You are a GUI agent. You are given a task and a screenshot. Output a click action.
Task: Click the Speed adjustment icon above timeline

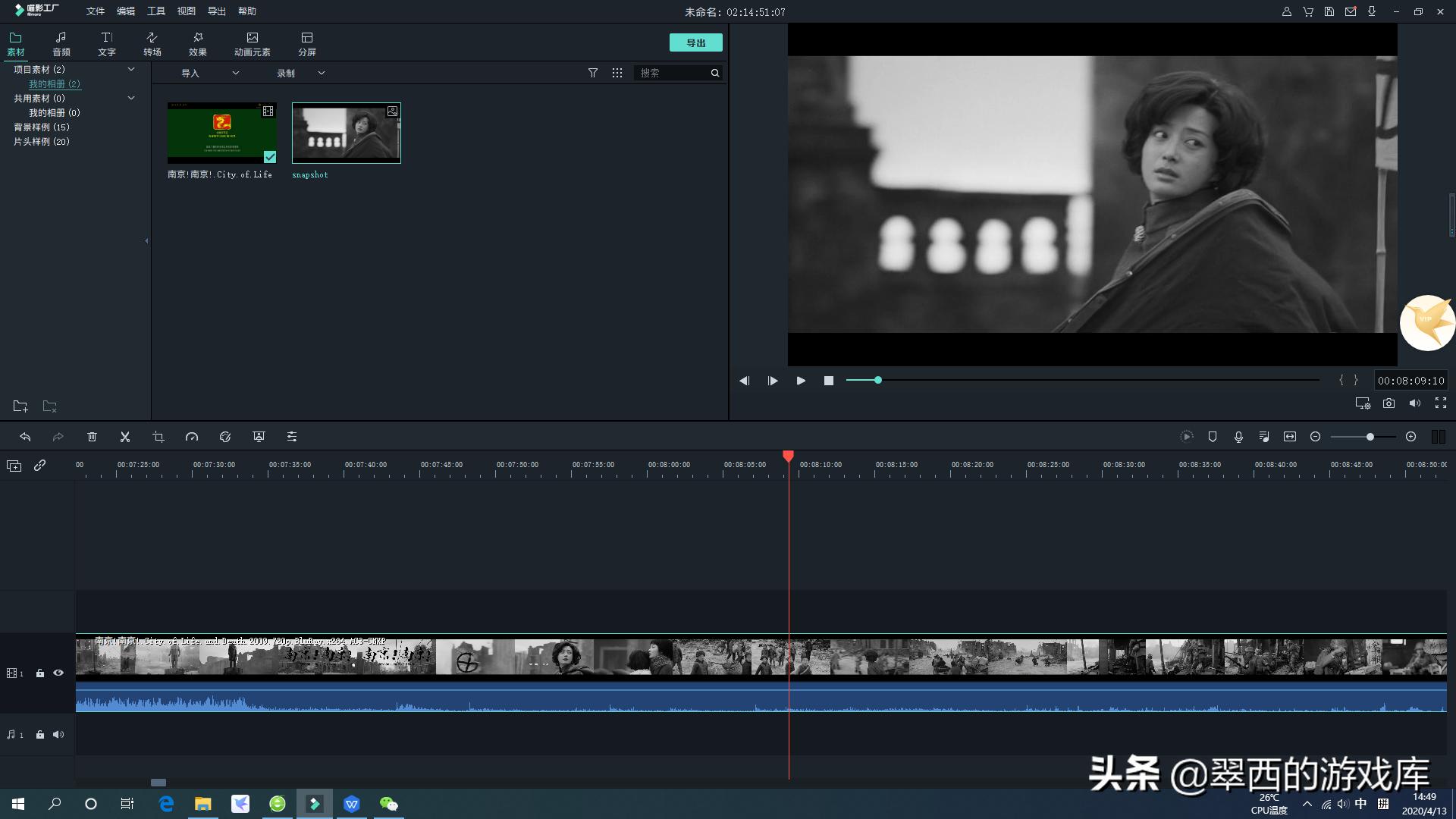[192, 437]
